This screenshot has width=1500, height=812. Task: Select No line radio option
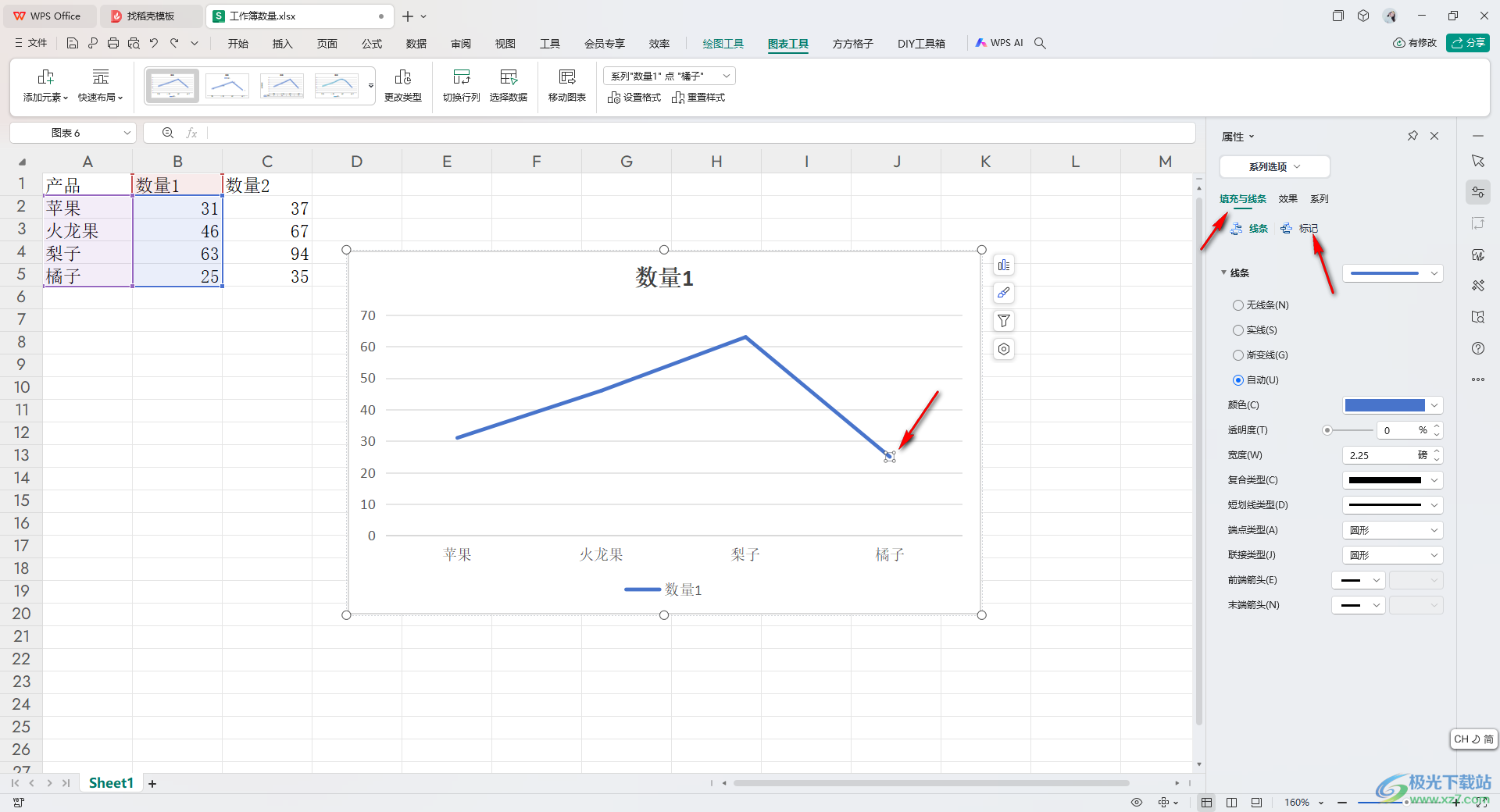[x=1238, y=305]
